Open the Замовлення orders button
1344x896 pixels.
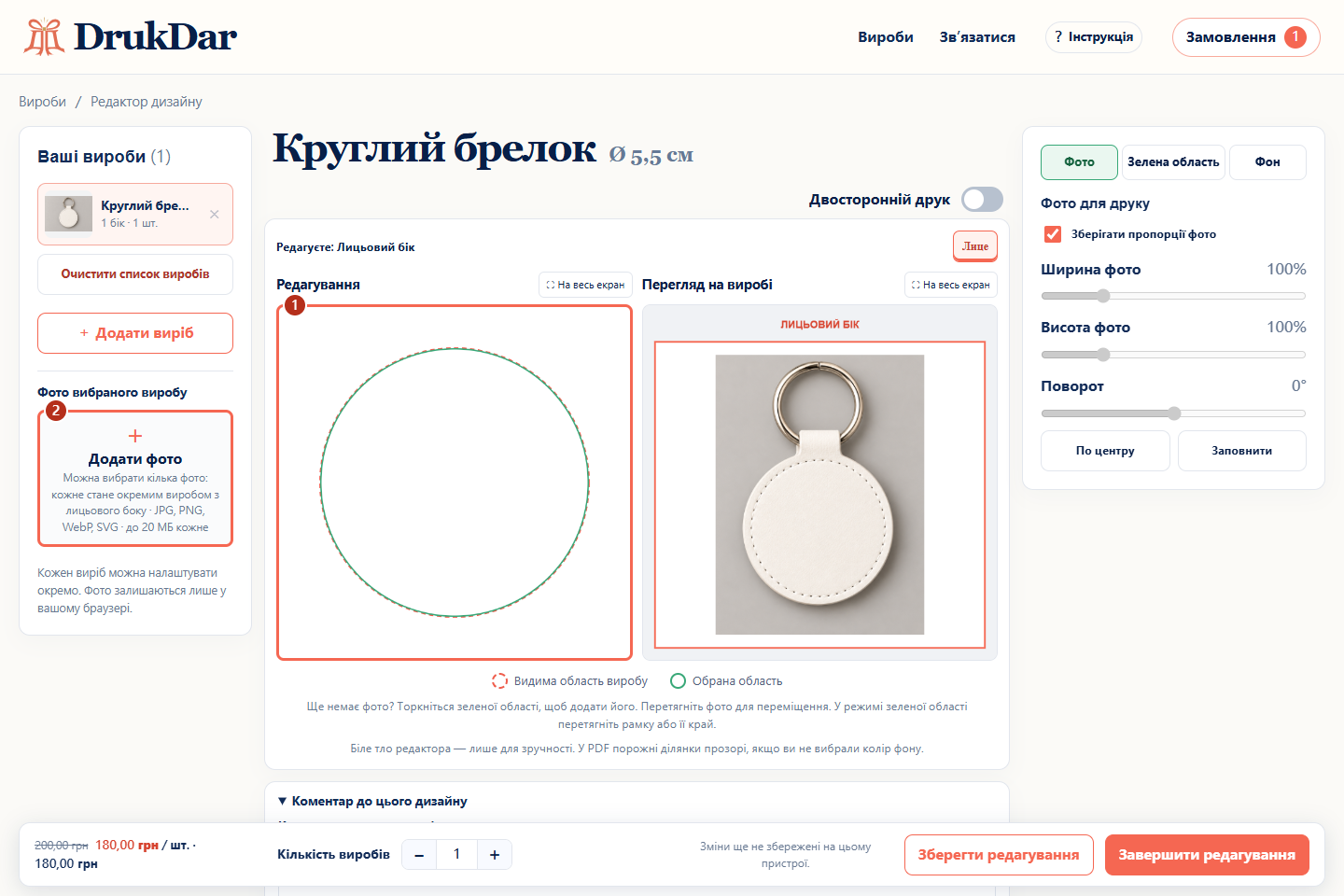1246,37
